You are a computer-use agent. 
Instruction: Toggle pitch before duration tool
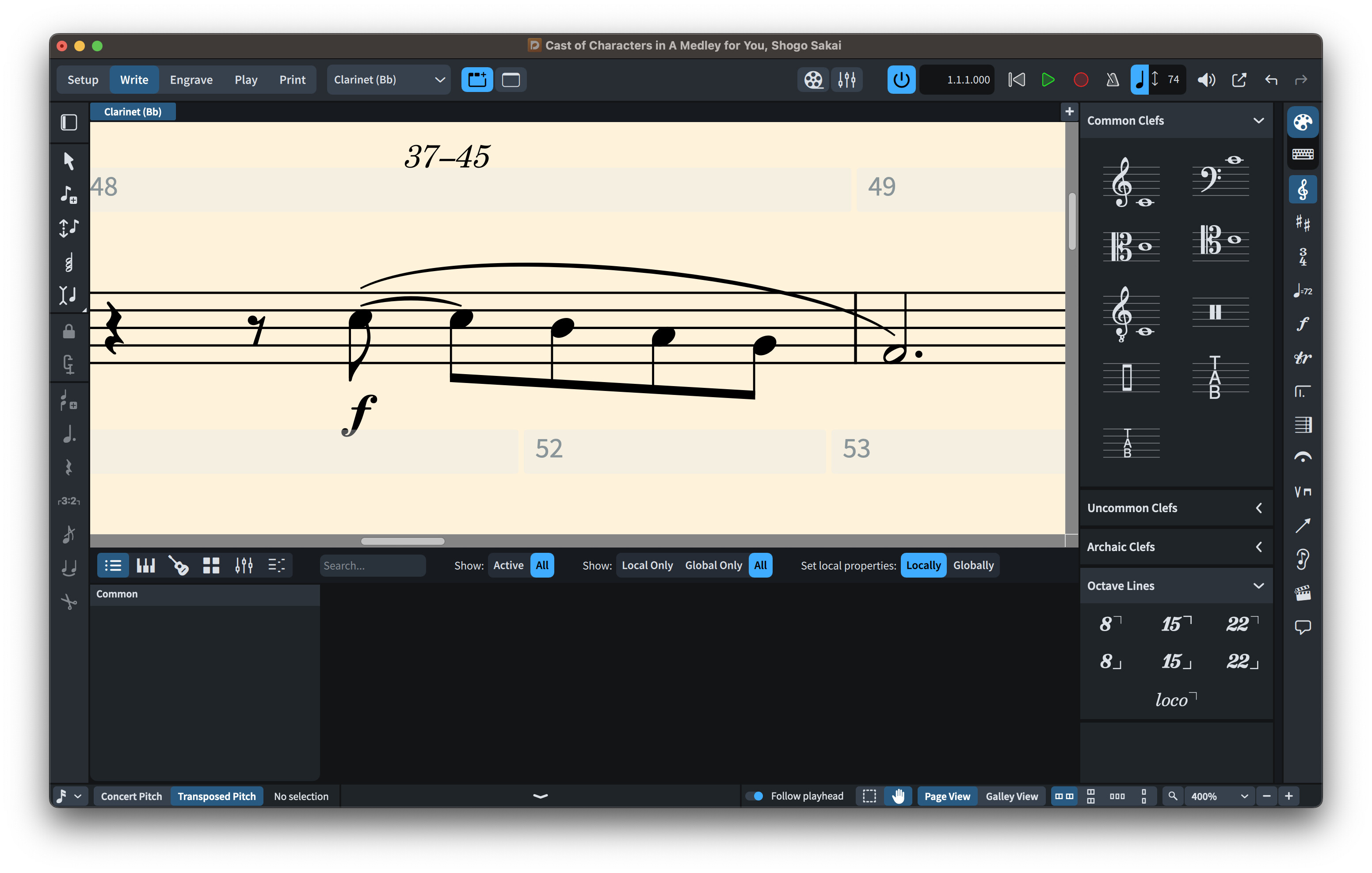[x=69, y=228]
